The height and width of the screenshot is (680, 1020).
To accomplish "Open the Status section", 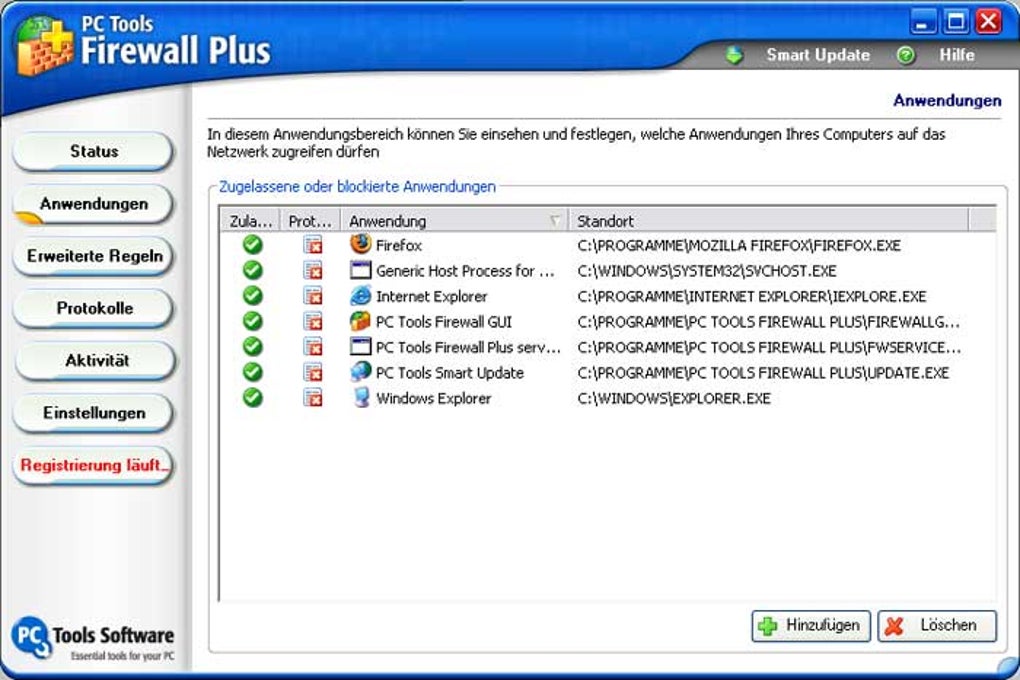I will tap(94, 151).
